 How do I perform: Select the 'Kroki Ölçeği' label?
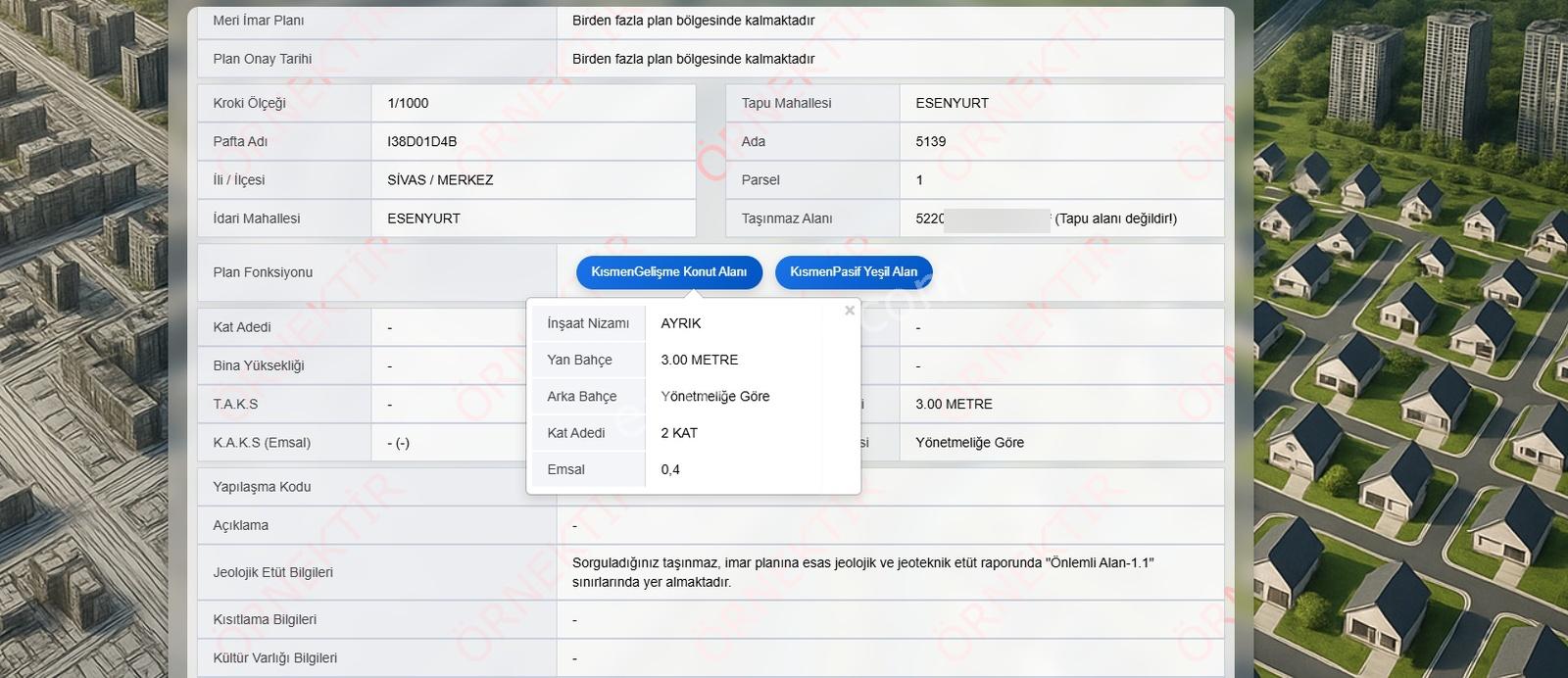point(250,103)
